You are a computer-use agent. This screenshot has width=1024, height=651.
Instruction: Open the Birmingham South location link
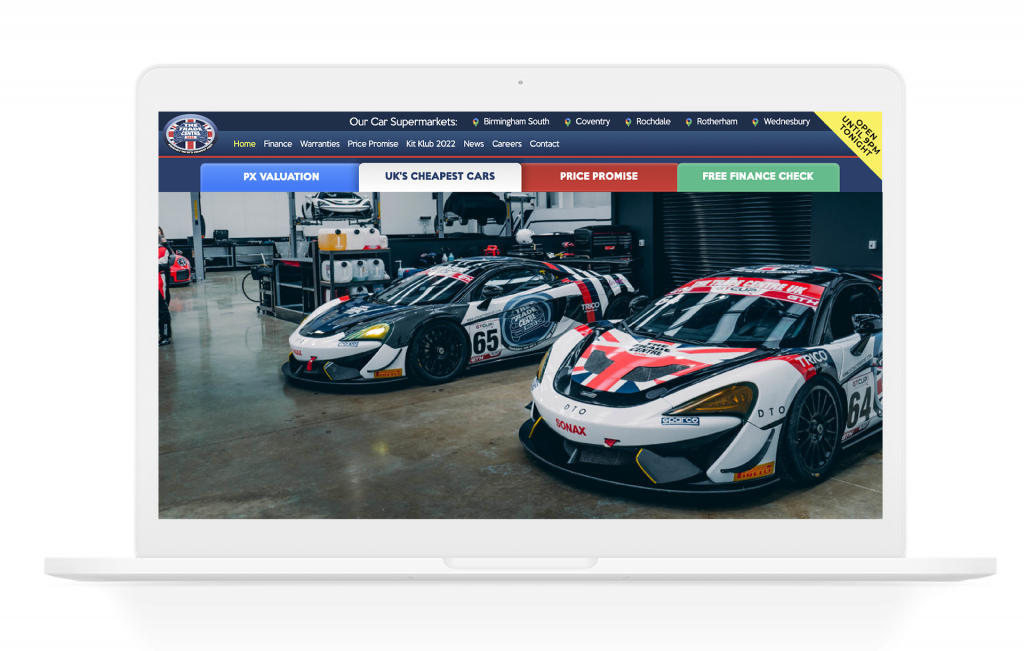pos(516,121)
